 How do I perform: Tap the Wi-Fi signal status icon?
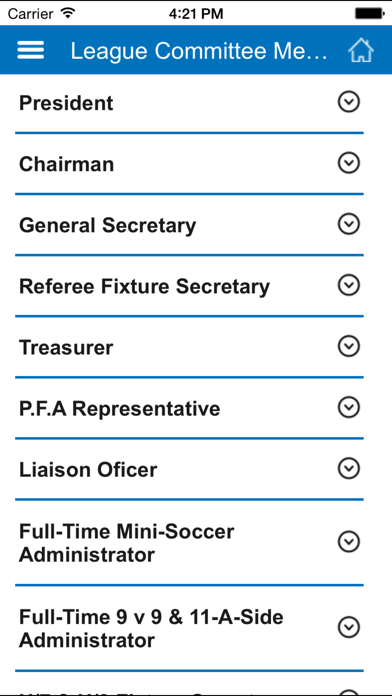click(x=67, y=13)
